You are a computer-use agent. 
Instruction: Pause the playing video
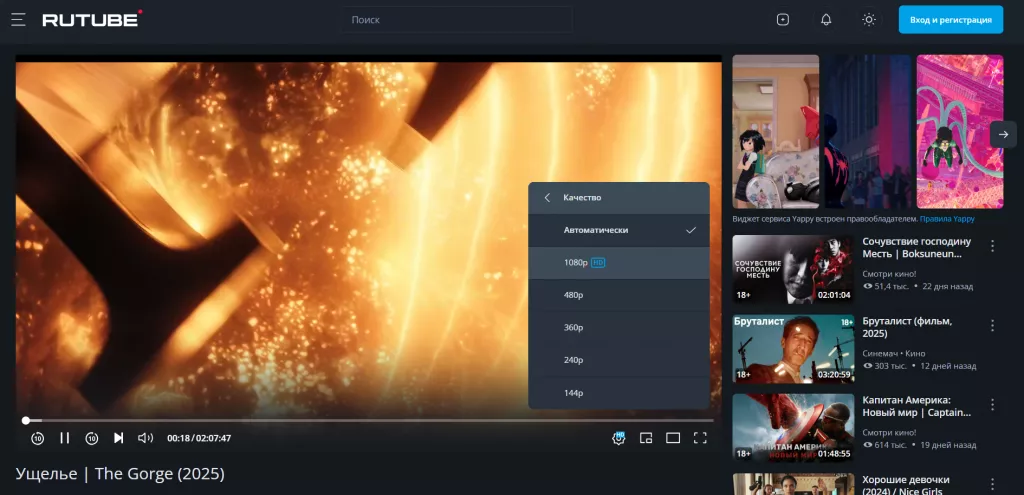click(x=64, y=438)
